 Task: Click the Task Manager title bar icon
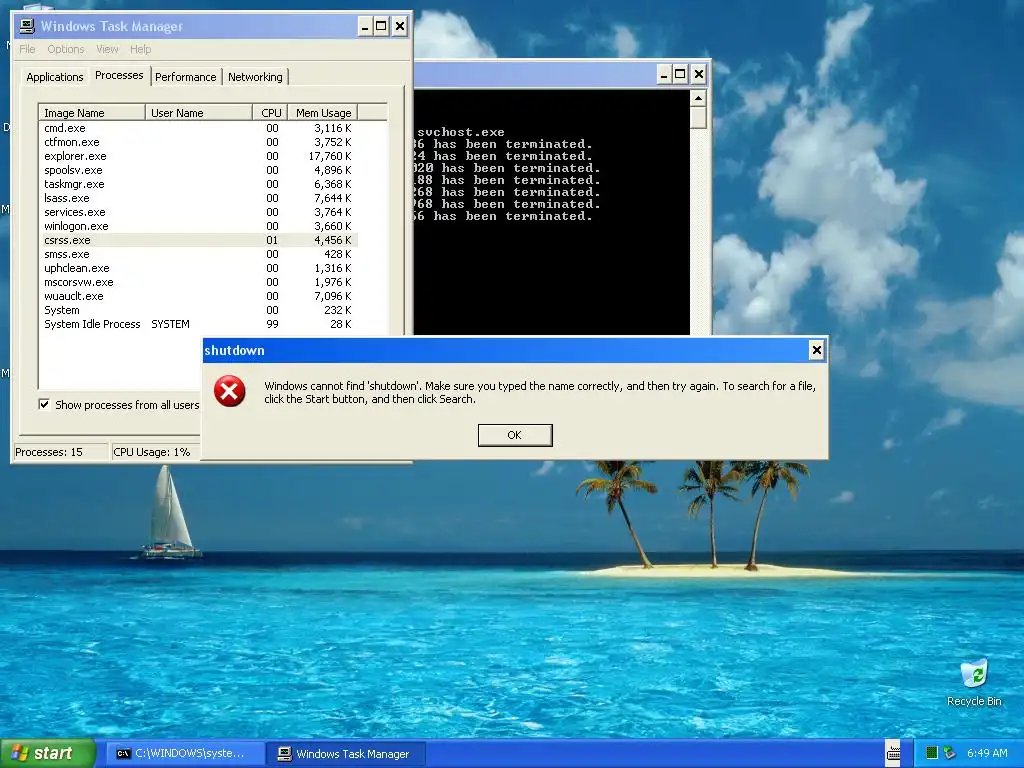(27, 26)
